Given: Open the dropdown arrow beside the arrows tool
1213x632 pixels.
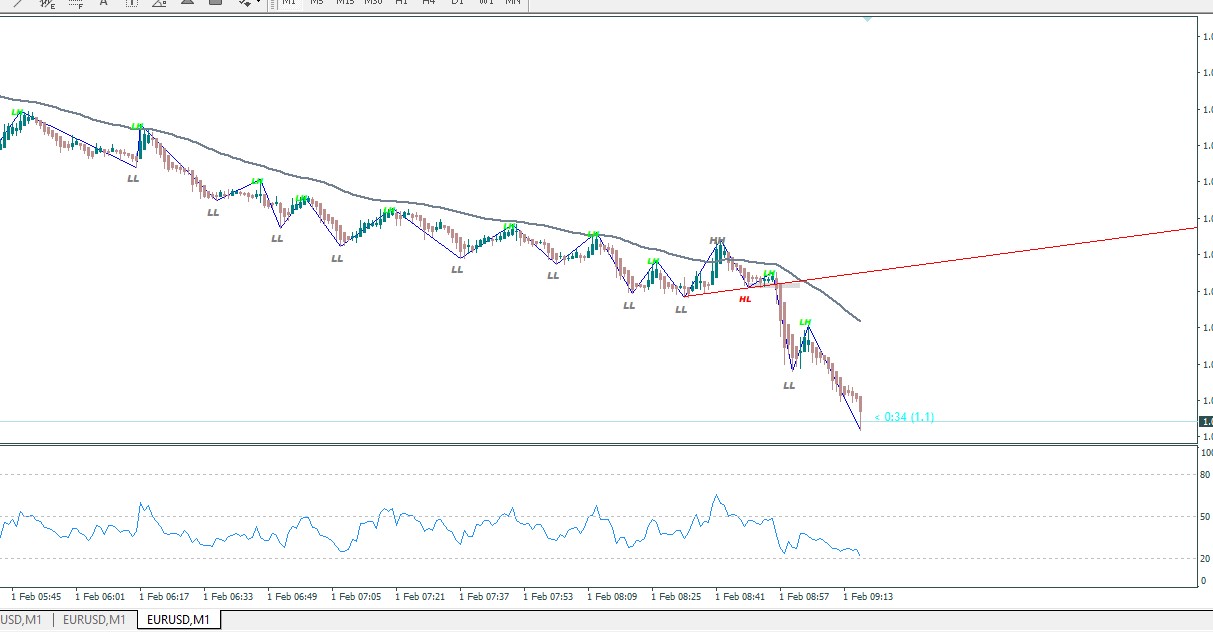Looking at the screenshot, I should [x=259, y=3].
